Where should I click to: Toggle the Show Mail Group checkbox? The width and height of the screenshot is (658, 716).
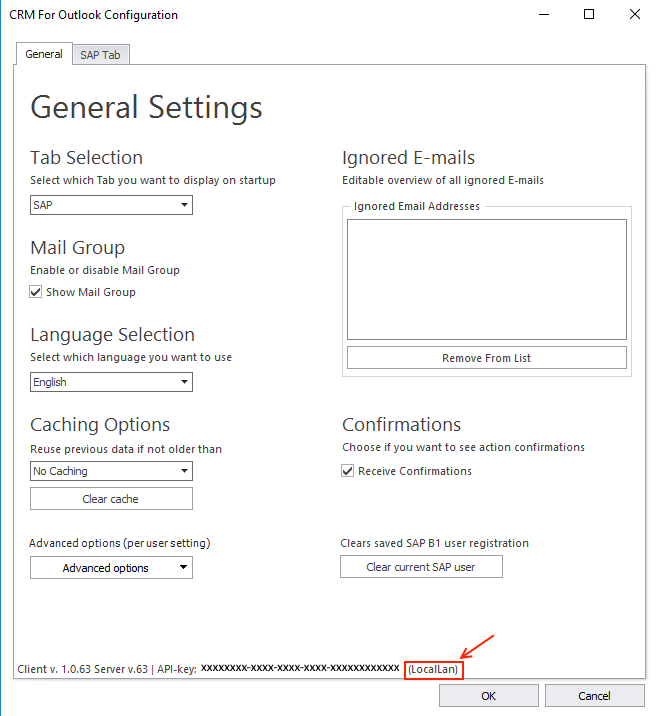pos(36,292)
